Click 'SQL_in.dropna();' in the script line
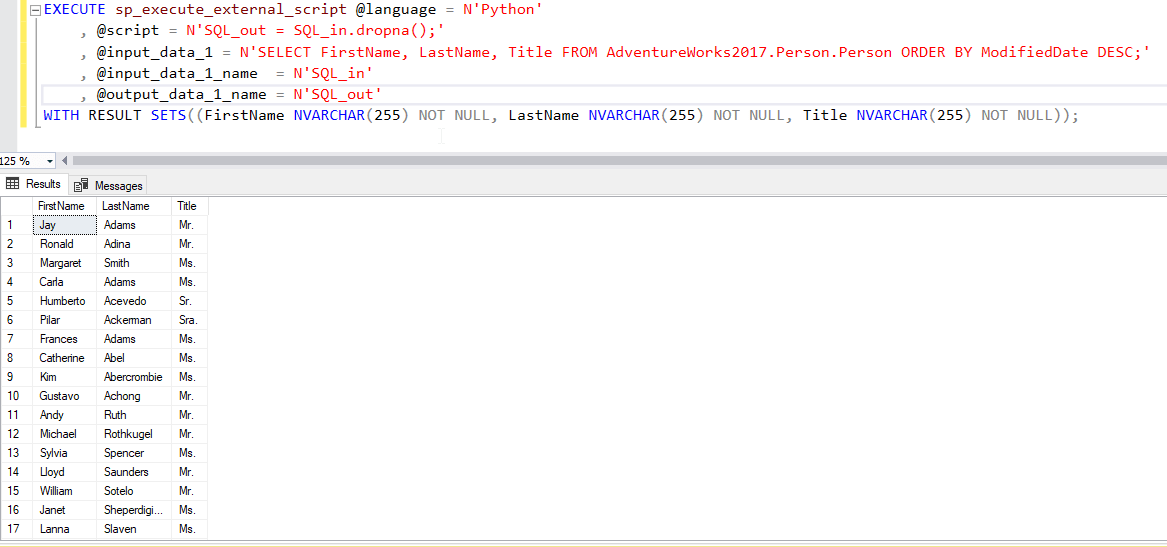The width and height of the screenshot is (1167, 547). point(365,32)
